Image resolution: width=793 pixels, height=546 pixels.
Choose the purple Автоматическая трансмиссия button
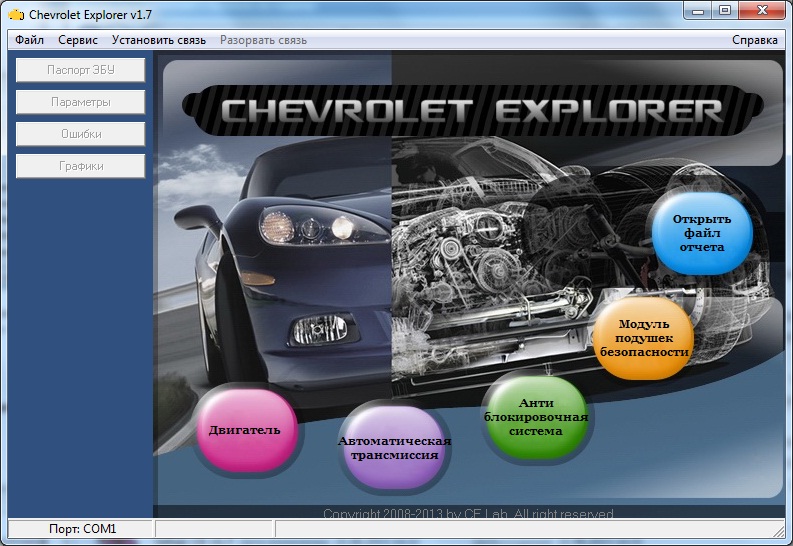click(x=394, y=447)
